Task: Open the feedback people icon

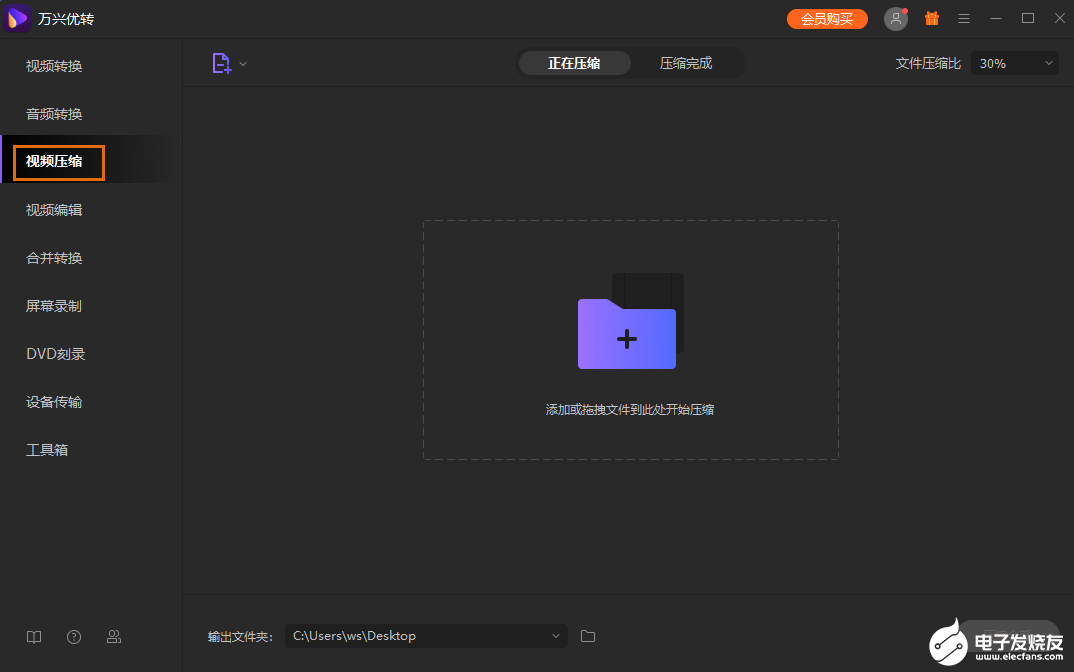Action: click(x=114, y=637)
